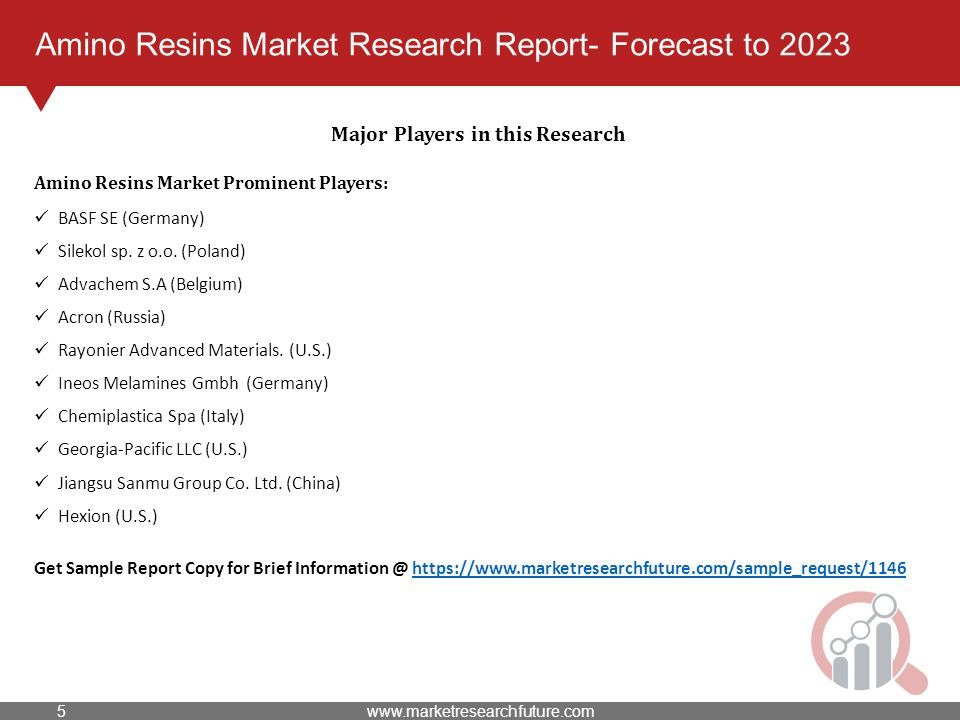Click the 'Advachem S.A (Belgium)' row
960x720 pixels.
150,284
